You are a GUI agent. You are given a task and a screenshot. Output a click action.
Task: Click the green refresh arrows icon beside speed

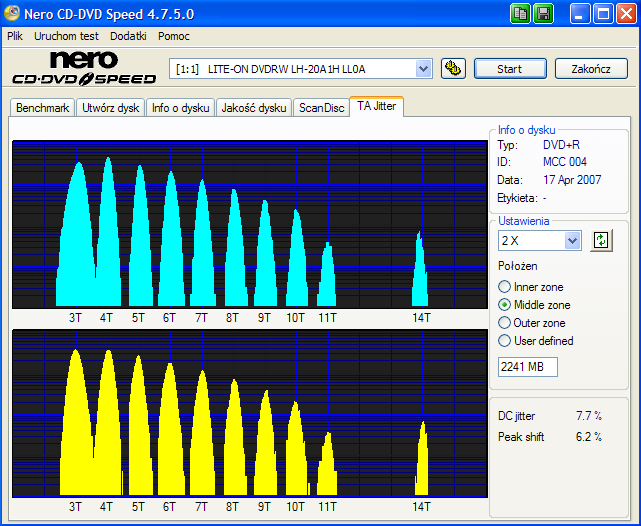click(x=601, y=241)
